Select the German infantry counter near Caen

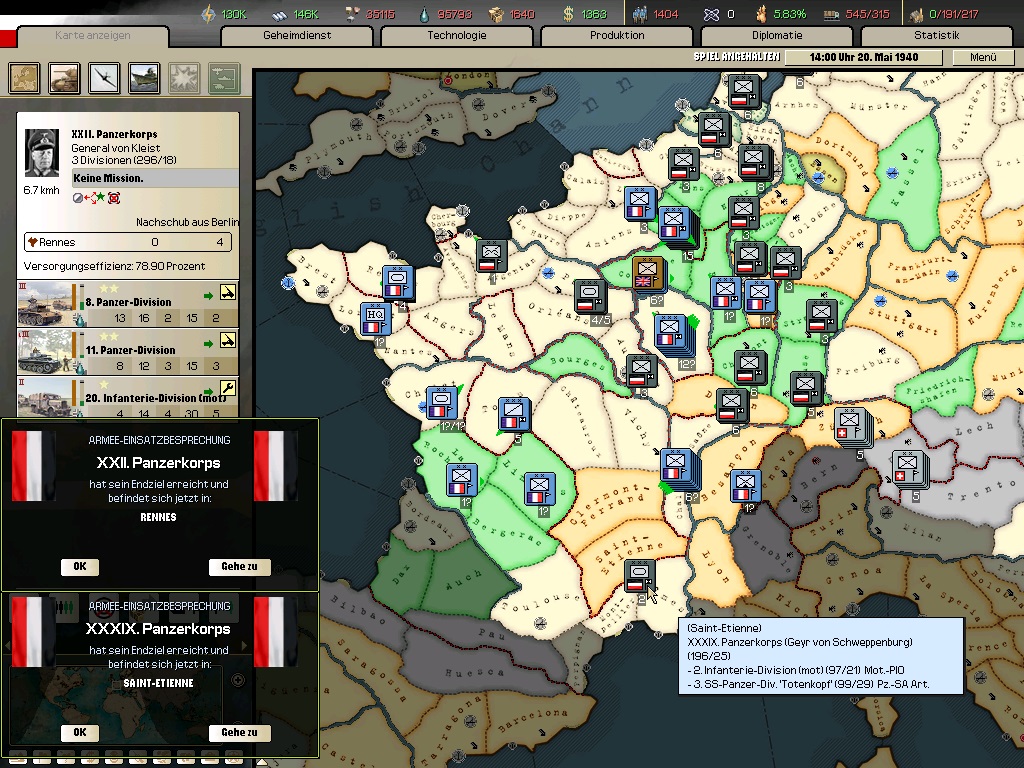(491, 256)
